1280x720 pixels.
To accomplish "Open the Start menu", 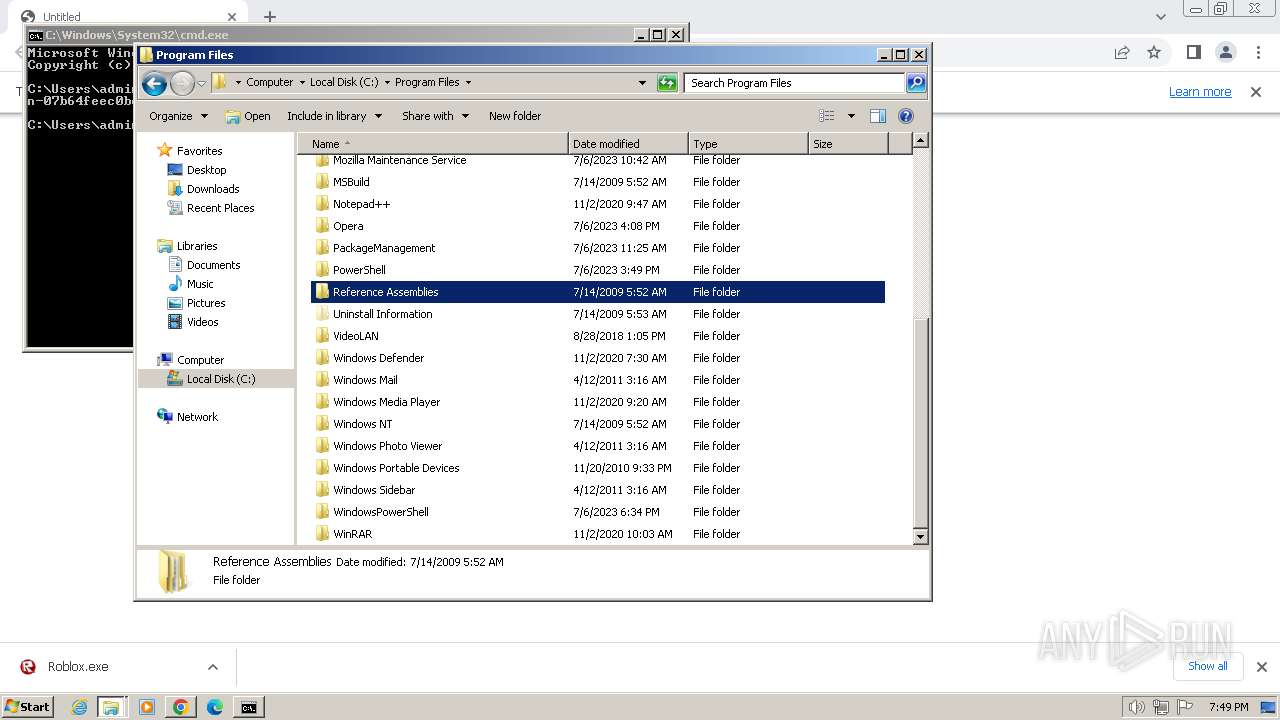I will (28, 707).
